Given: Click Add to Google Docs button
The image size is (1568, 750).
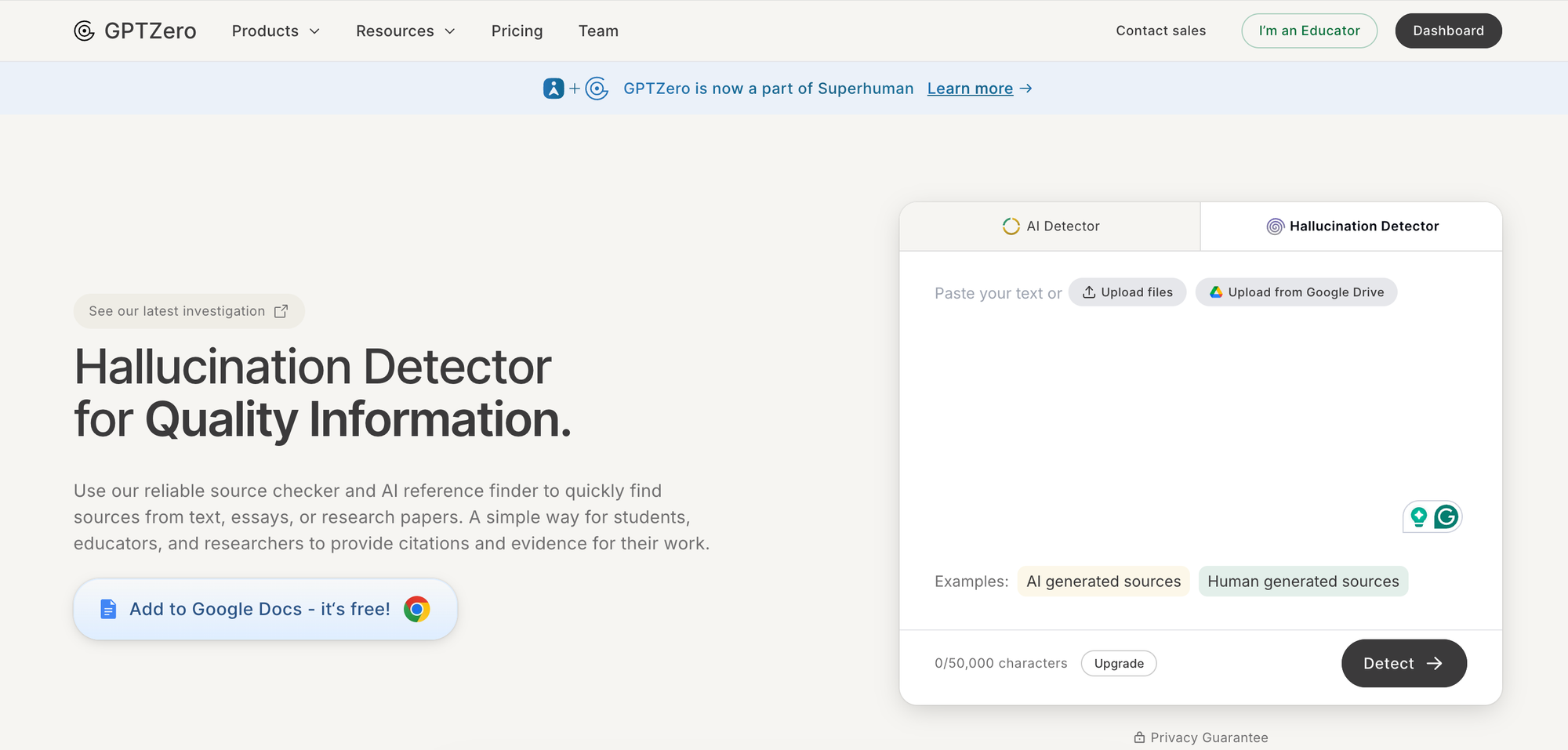Looking at the screenshot, I should pos(265,609).
